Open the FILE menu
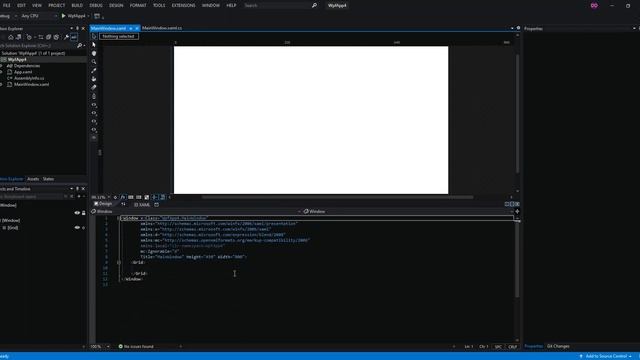Viewport: 640px width, 360px height. (6, 5)
